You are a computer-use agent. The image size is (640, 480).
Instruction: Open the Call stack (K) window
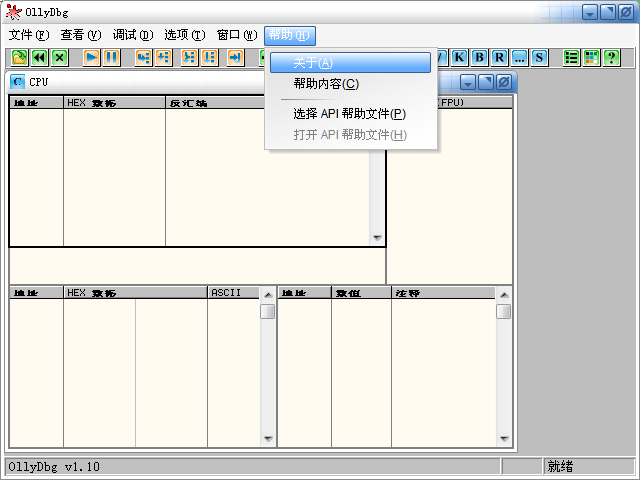point(459,58)
